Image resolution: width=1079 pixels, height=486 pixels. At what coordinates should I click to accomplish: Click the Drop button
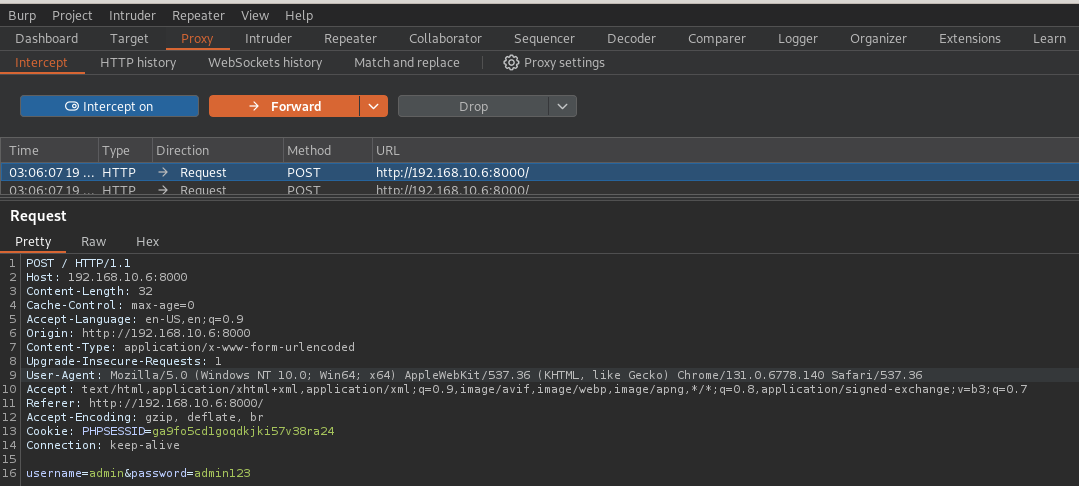(x=473, y=106)
